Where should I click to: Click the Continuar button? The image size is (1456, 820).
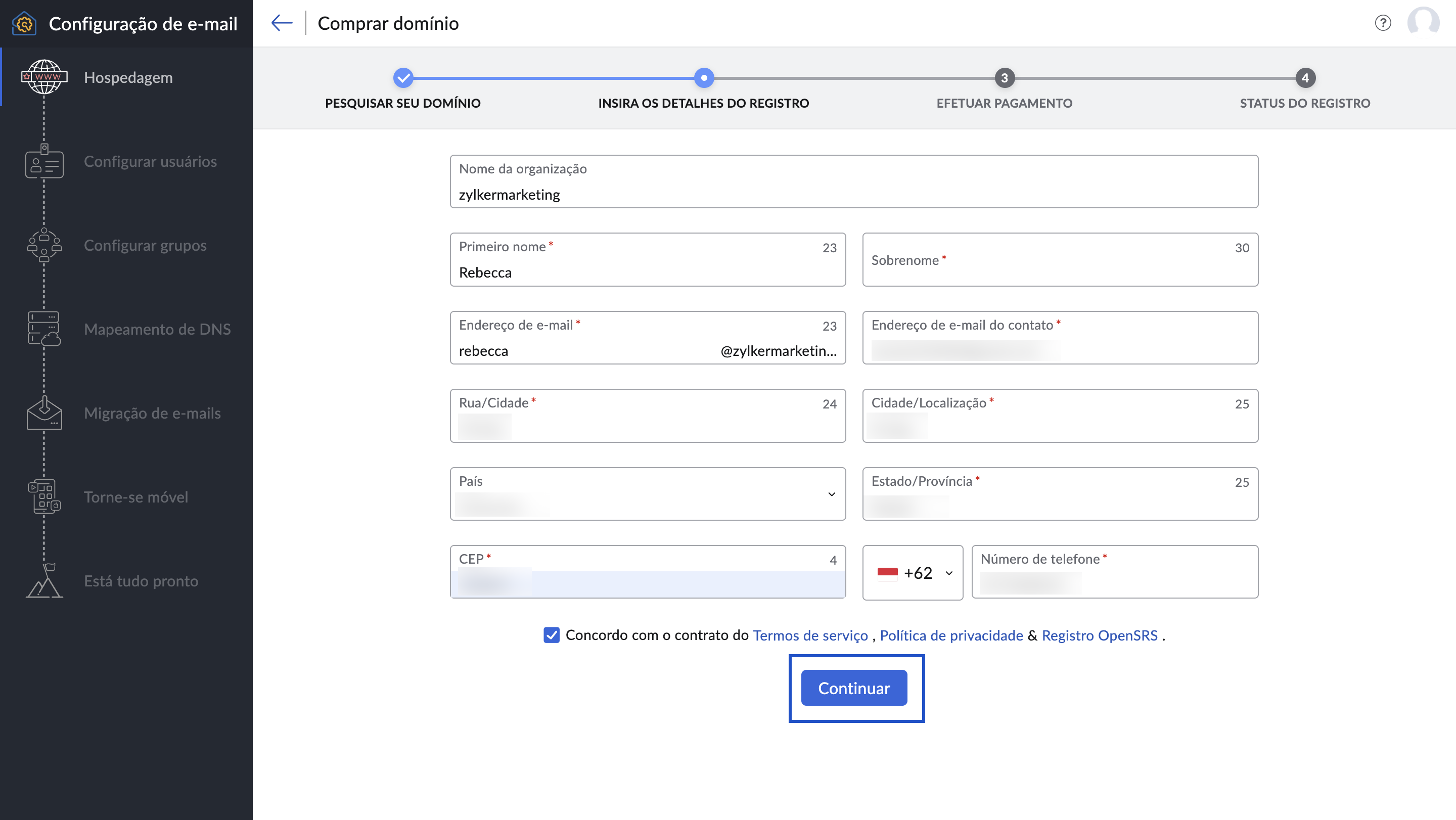point(854,688)
